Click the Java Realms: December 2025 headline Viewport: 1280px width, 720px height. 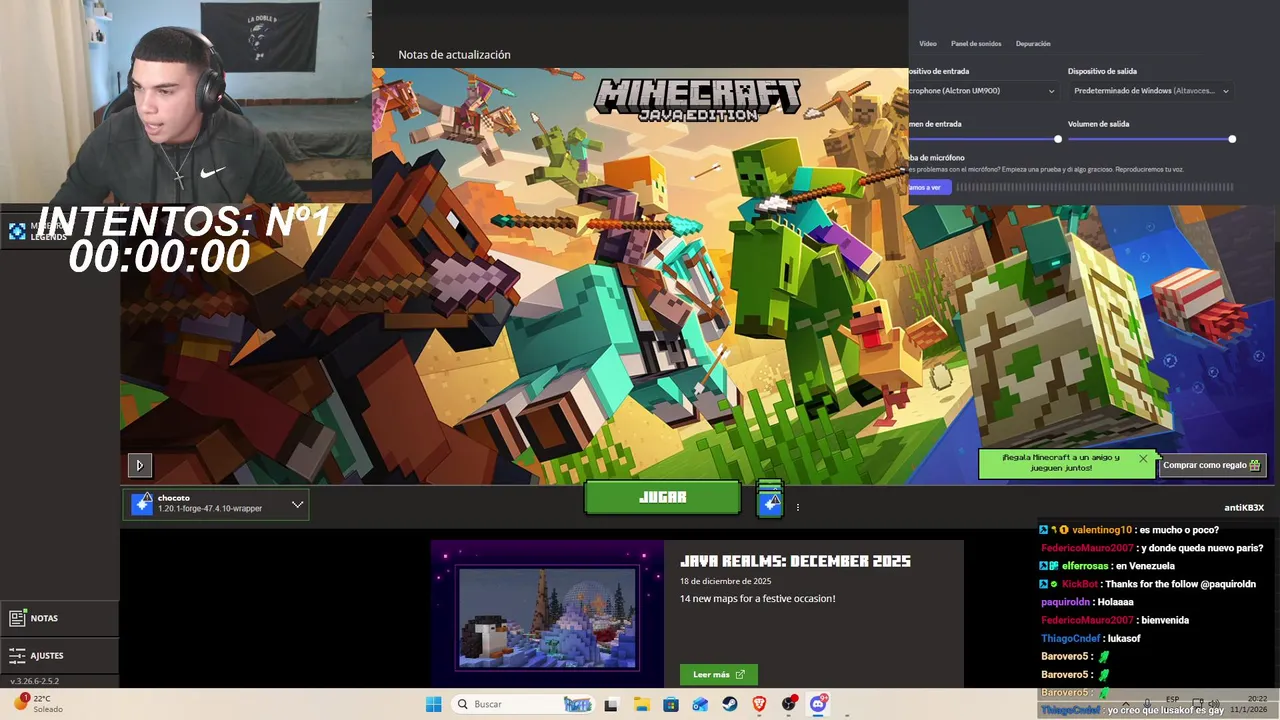pyautogui.click(x=795, y=561)
